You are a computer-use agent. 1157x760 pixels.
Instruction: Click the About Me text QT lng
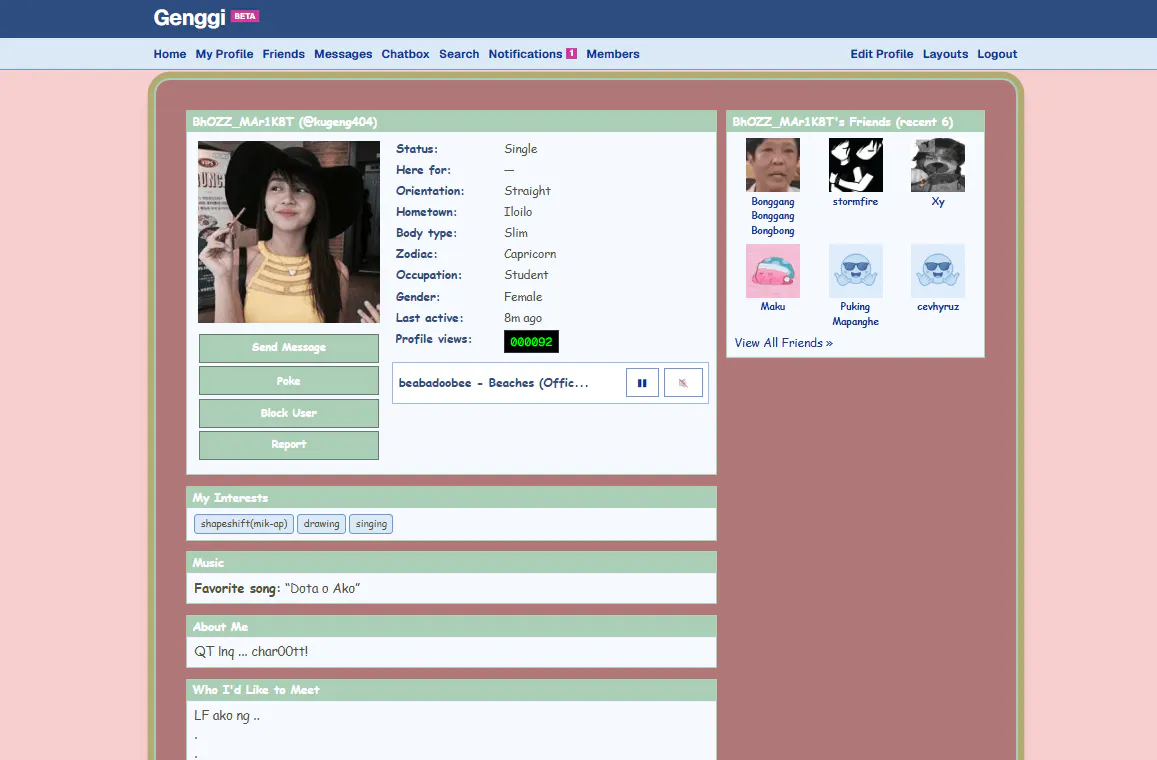click(251, 652)
